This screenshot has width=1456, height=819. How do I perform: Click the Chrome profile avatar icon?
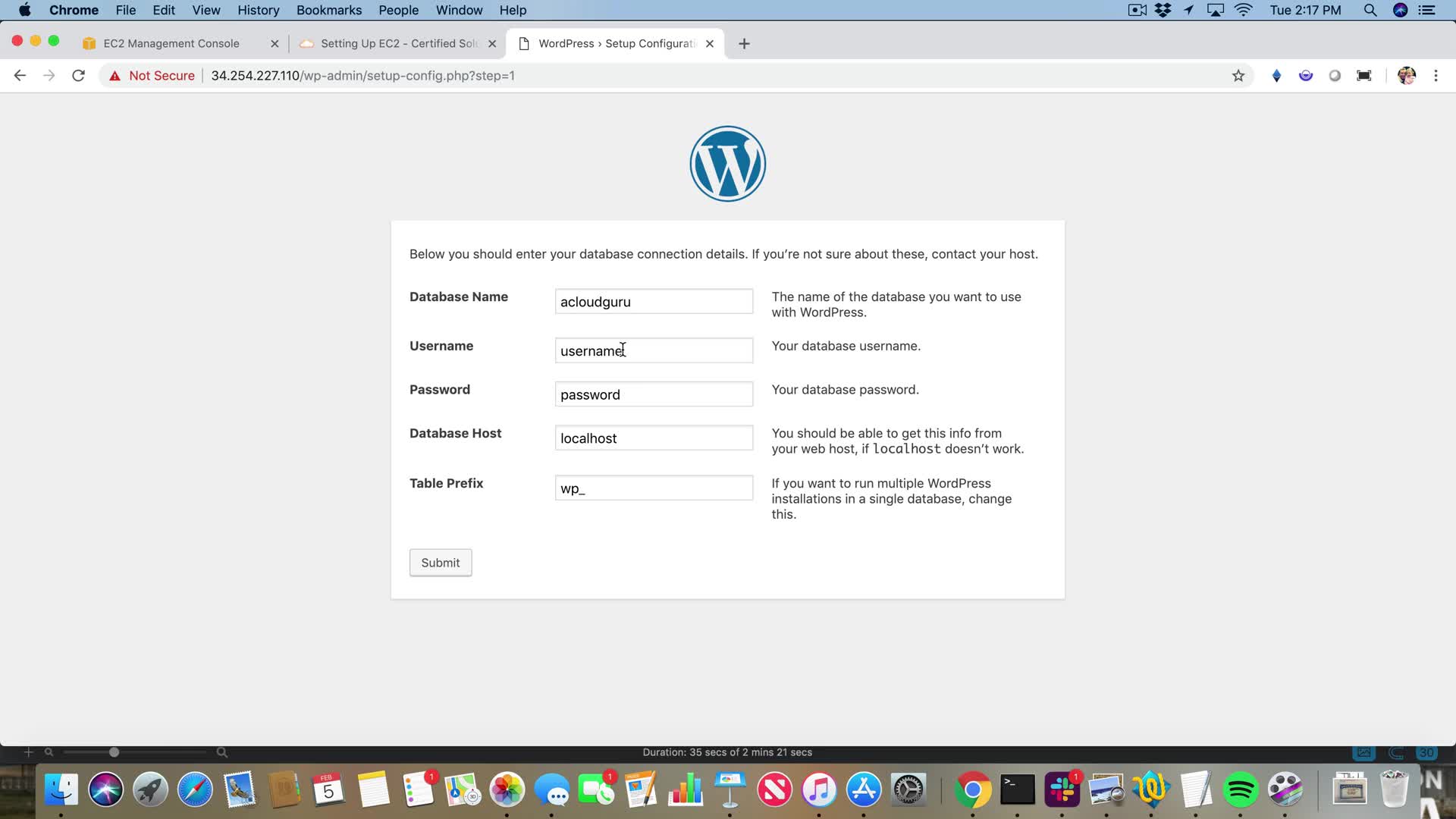pos(1406,76)
